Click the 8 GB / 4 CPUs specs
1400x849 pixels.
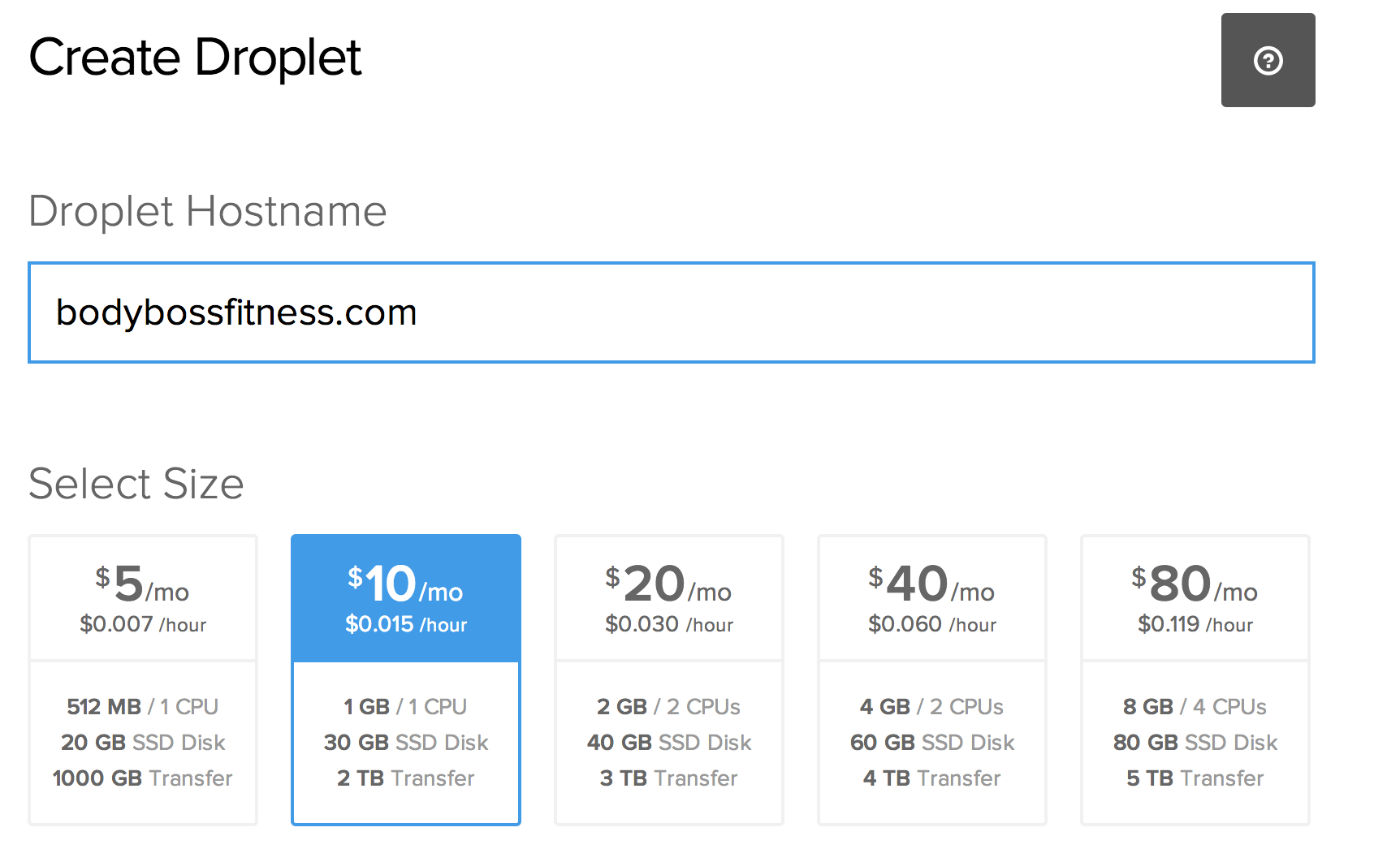[1195, 707]
